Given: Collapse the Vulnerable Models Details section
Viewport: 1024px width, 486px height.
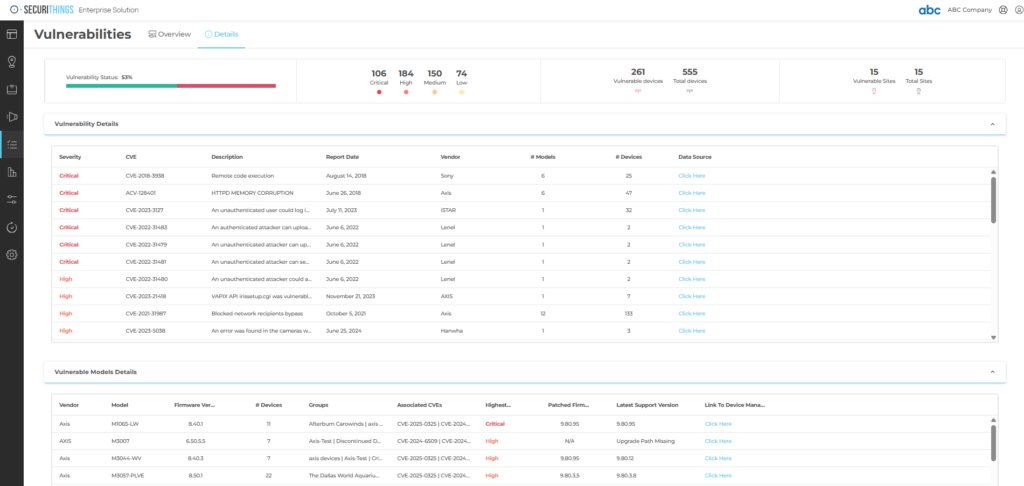Looking at the screenshot, I should pyautogui.click(x=991, y=372).
